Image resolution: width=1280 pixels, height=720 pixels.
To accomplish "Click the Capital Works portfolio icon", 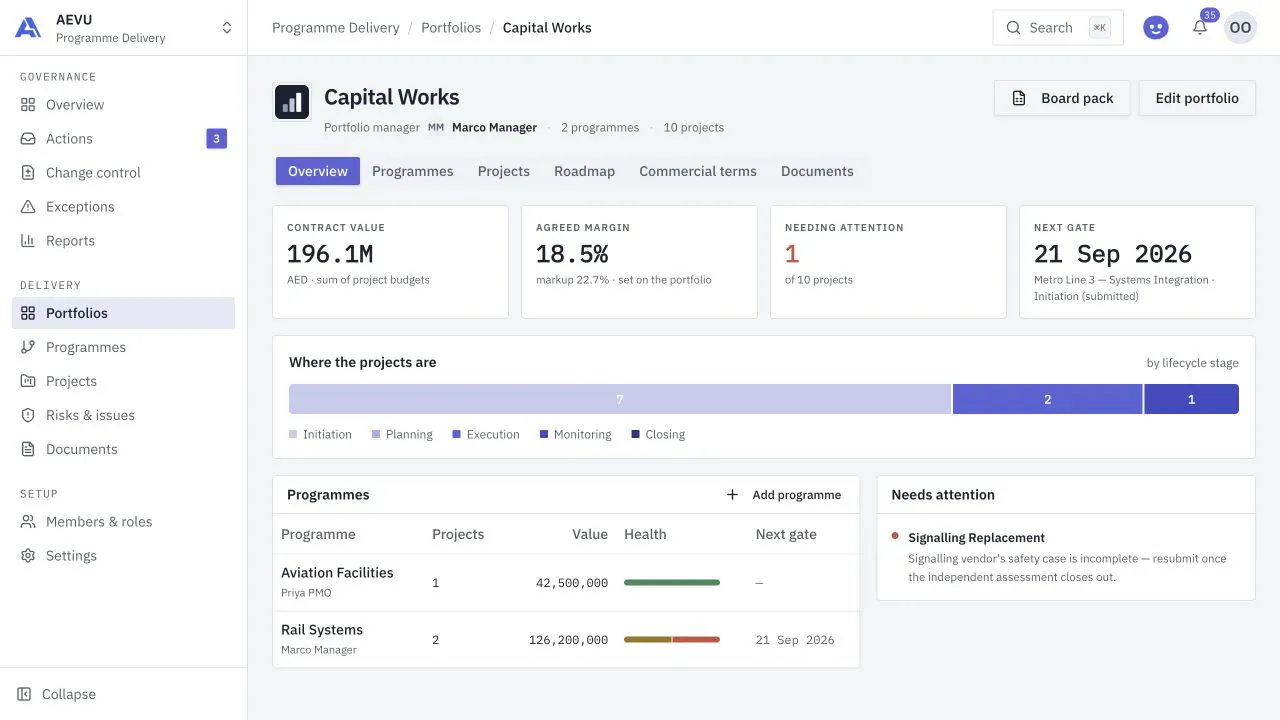I will click(x=292, y=102).
